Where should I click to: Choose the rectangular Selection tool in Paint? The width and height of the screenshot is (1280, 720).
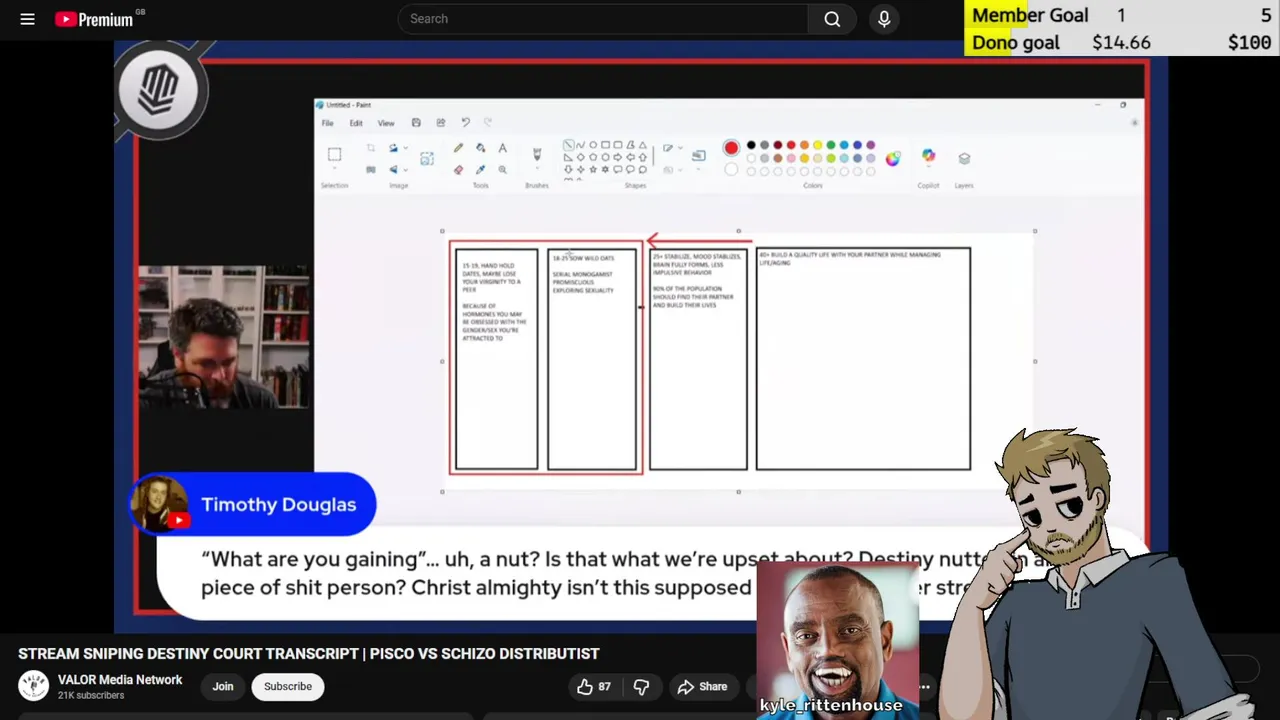point(334,154)
